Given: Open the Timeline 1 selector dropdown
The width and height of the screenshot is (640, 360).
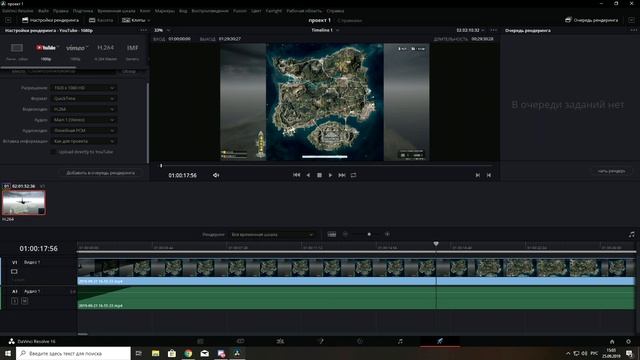Looking at the screenshot, I should click(x=325, y=30).
